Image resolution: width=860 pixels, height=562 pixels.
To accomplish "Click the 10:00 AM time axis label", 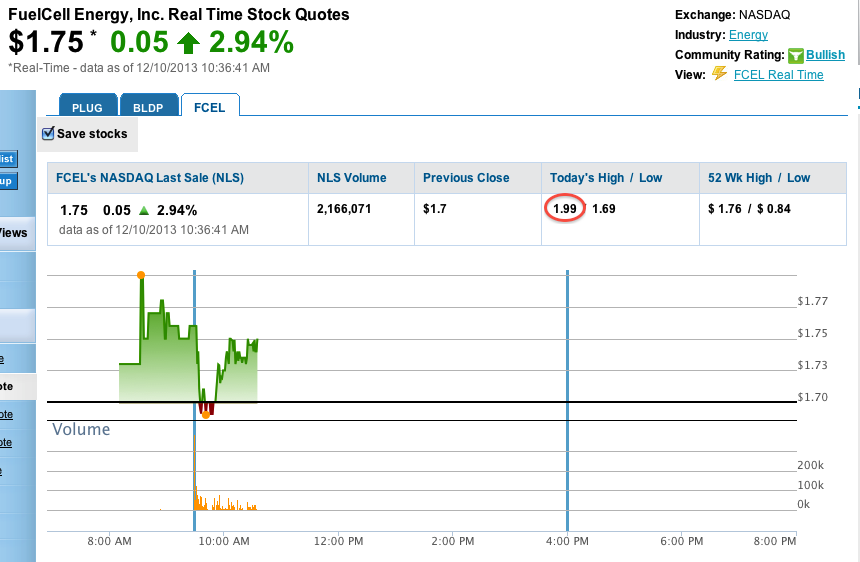I will click(224, 541).
